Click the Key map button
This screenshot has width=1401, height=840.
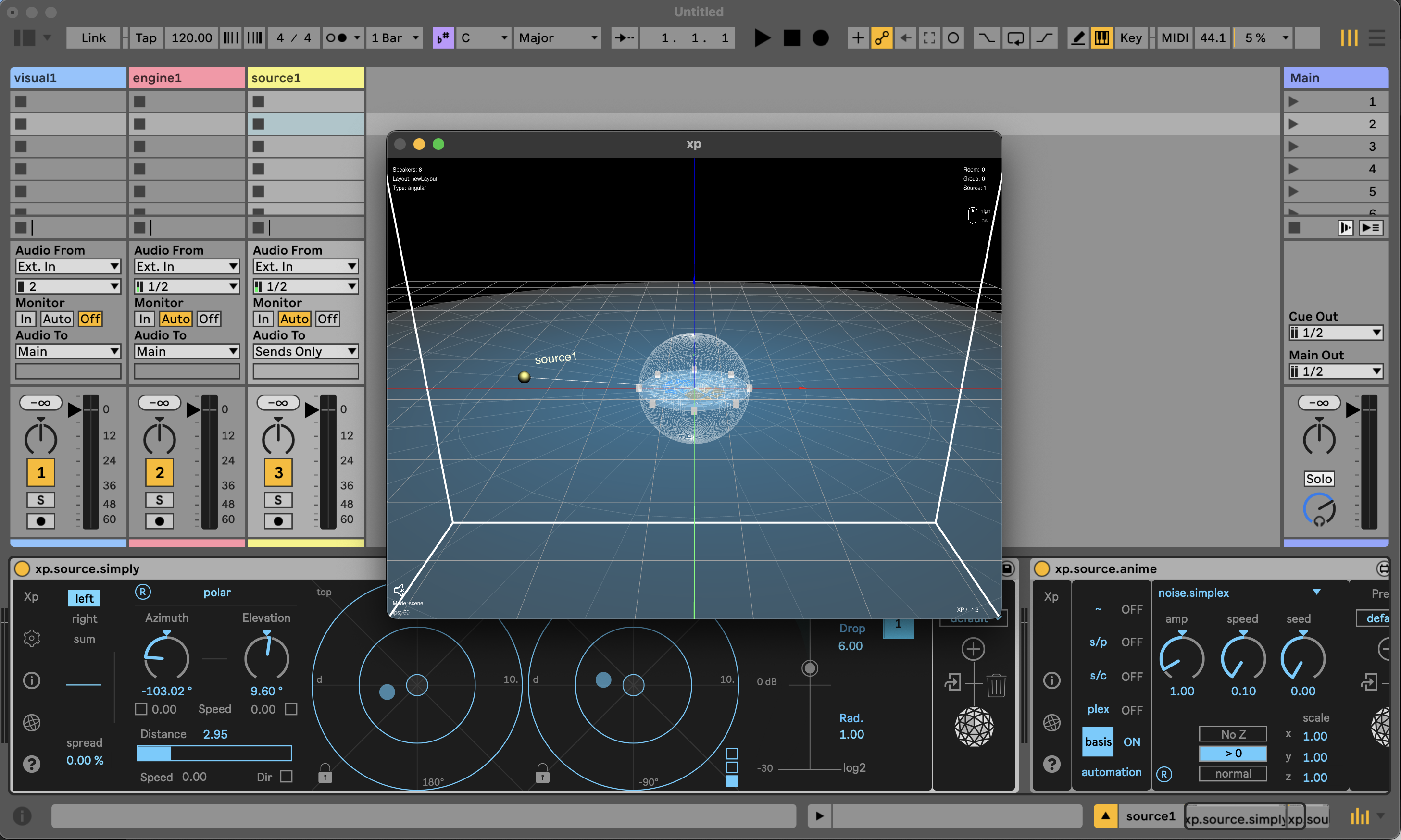[1131, 38]
